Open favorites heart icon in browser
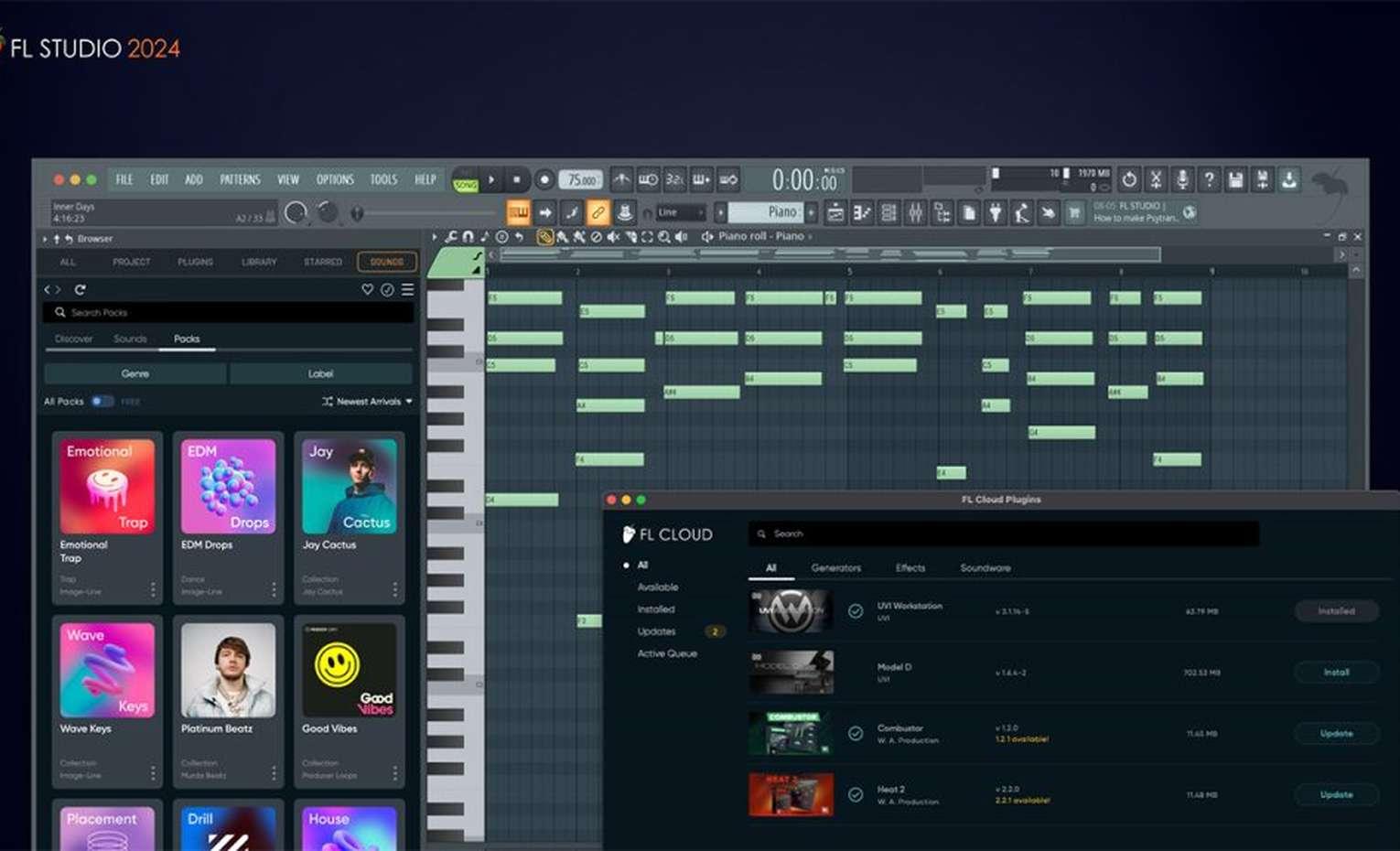Viewport: 1400px width, 851px height. point(367,289)
